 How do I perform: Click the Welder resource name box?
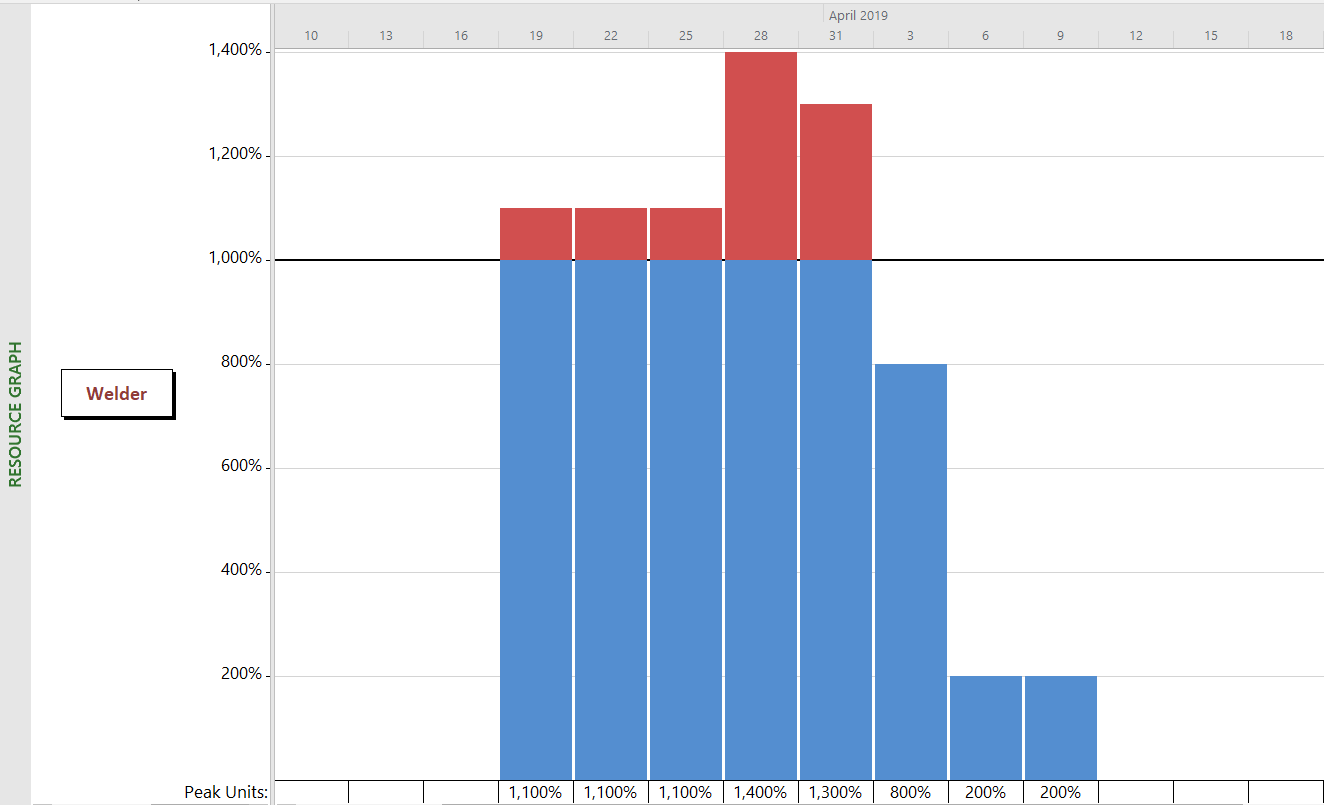(116, 393)
